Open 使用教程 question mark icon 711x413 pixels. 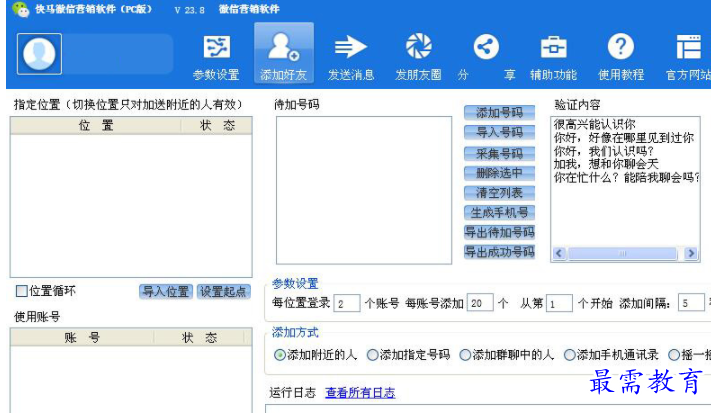(x=621, y=46)
